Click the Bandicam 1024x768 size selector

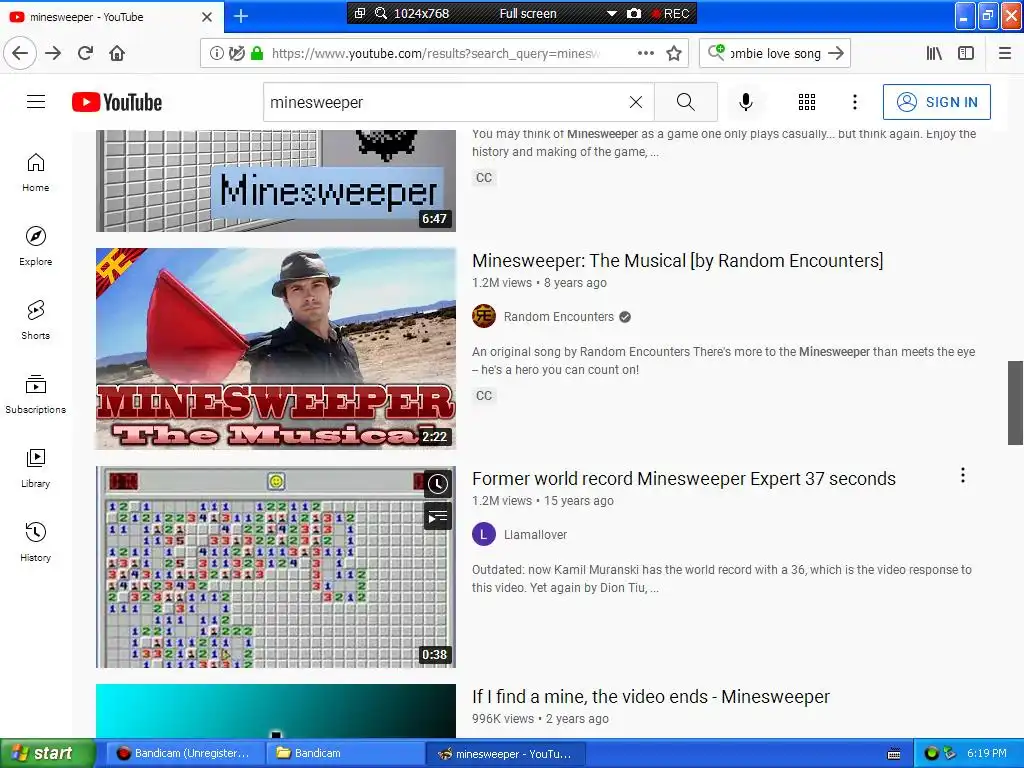421,13
